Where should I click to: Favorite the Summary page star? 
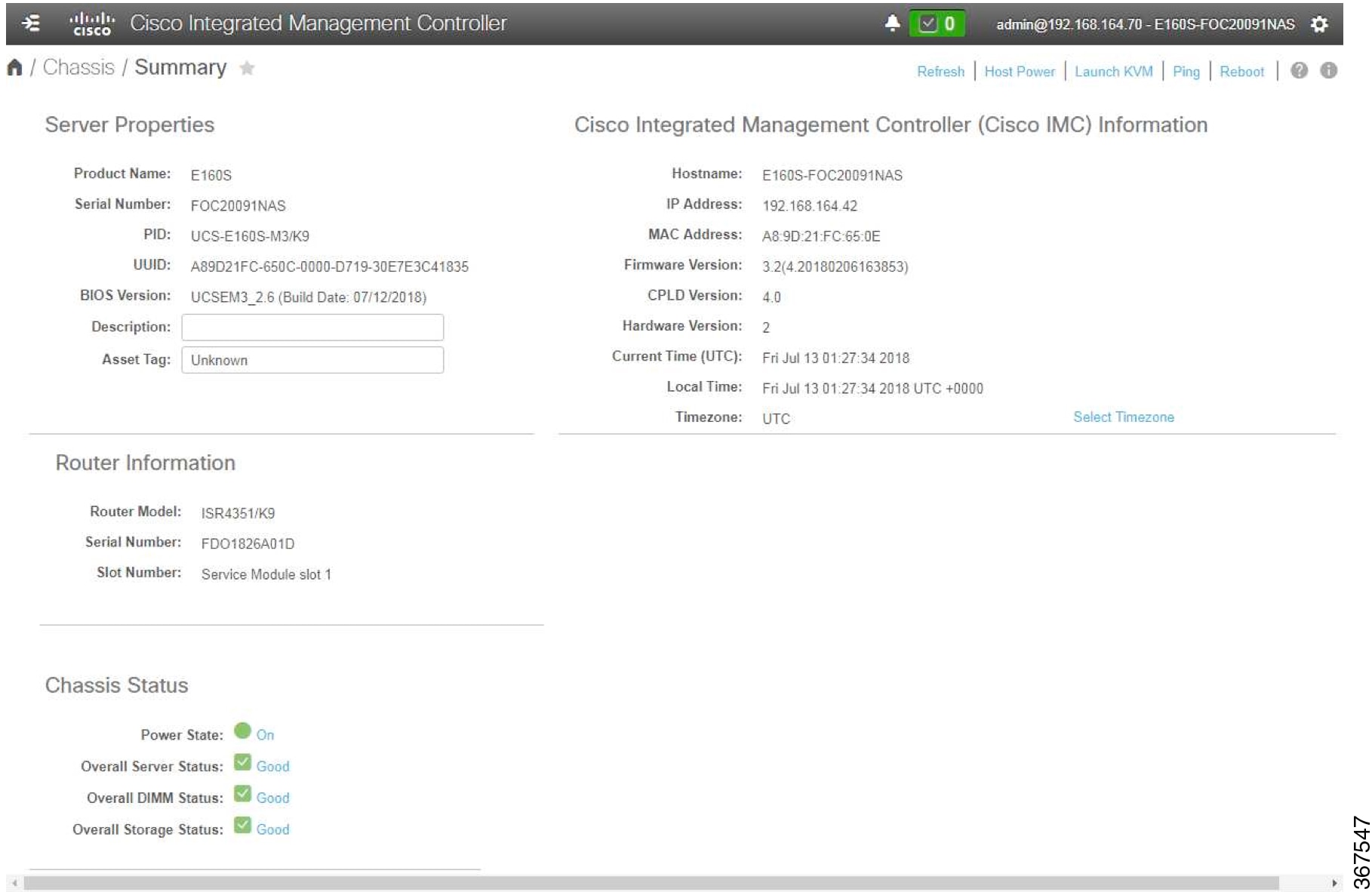pos(248,69)
